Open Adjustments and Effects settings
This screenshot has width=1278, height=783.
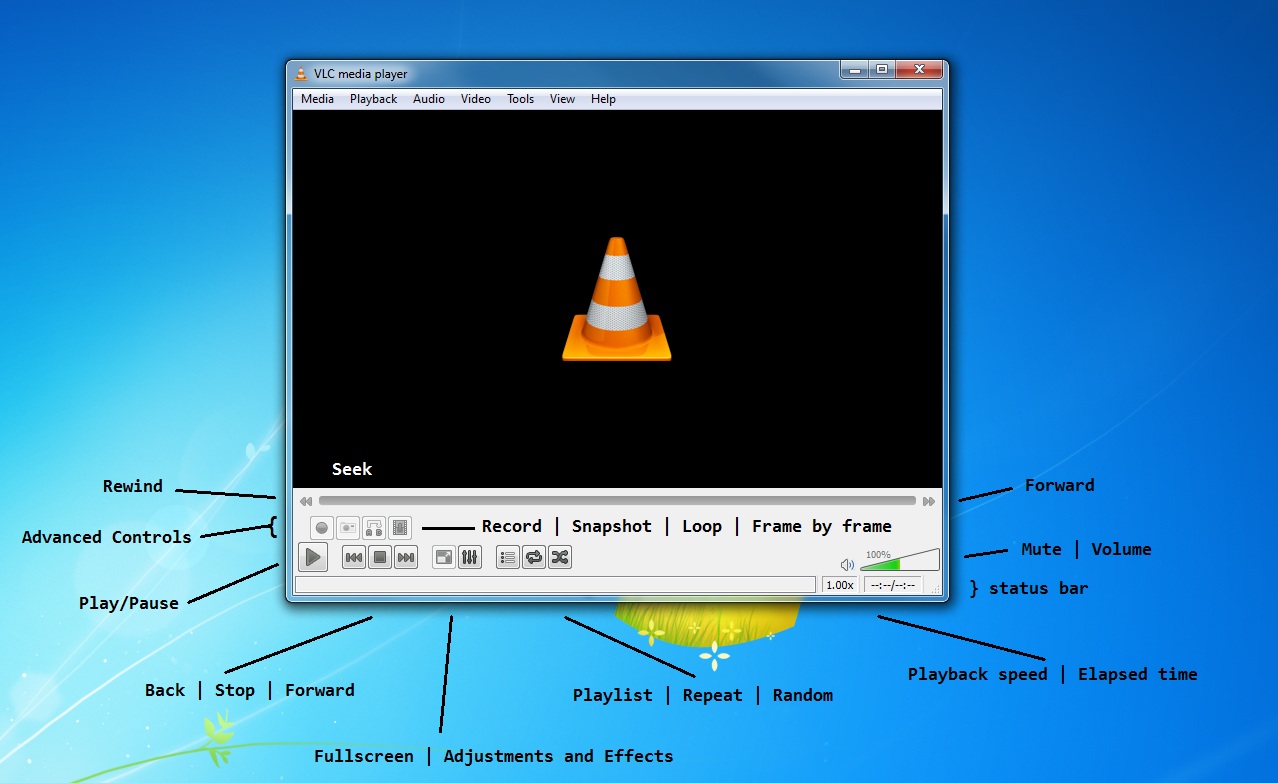pos(470,558)
